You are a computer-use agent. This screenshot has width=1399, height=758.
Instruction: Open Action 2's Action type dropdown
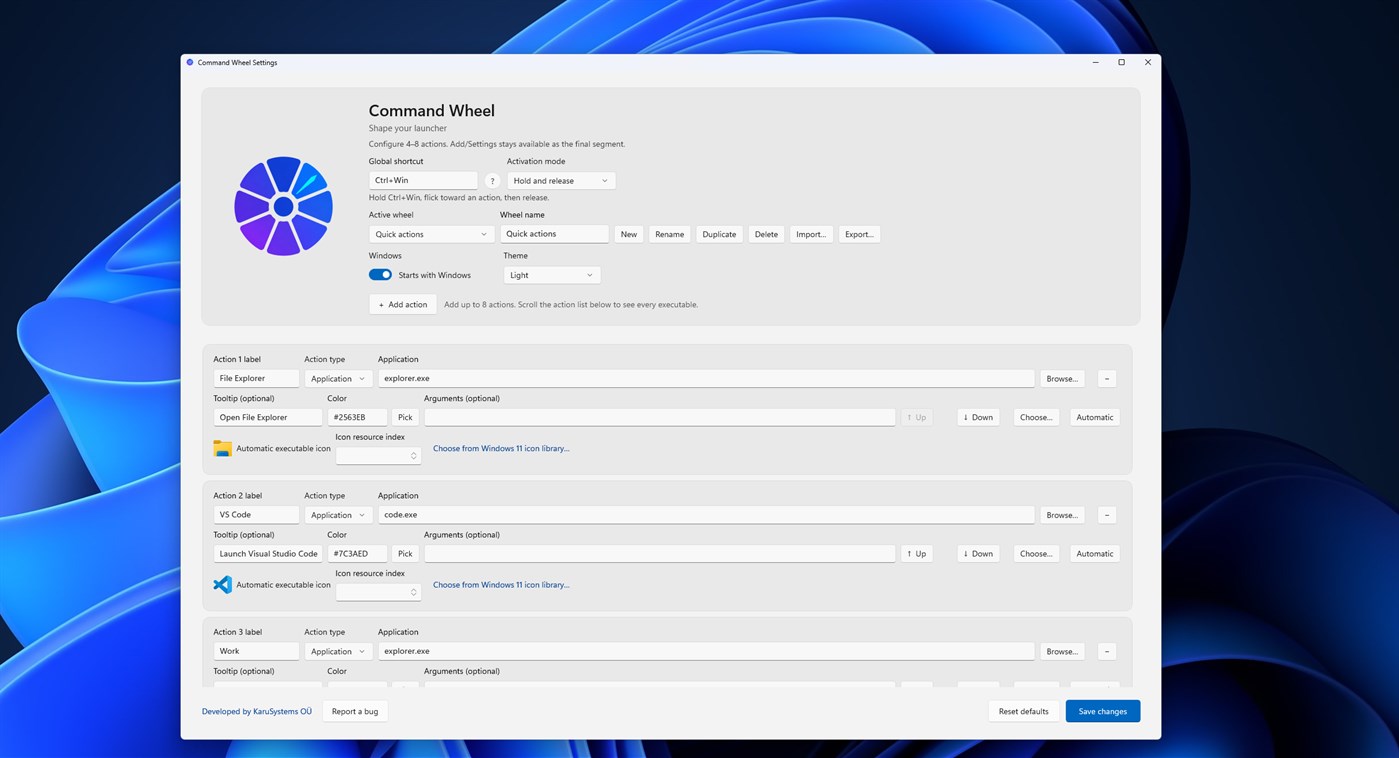338,515
